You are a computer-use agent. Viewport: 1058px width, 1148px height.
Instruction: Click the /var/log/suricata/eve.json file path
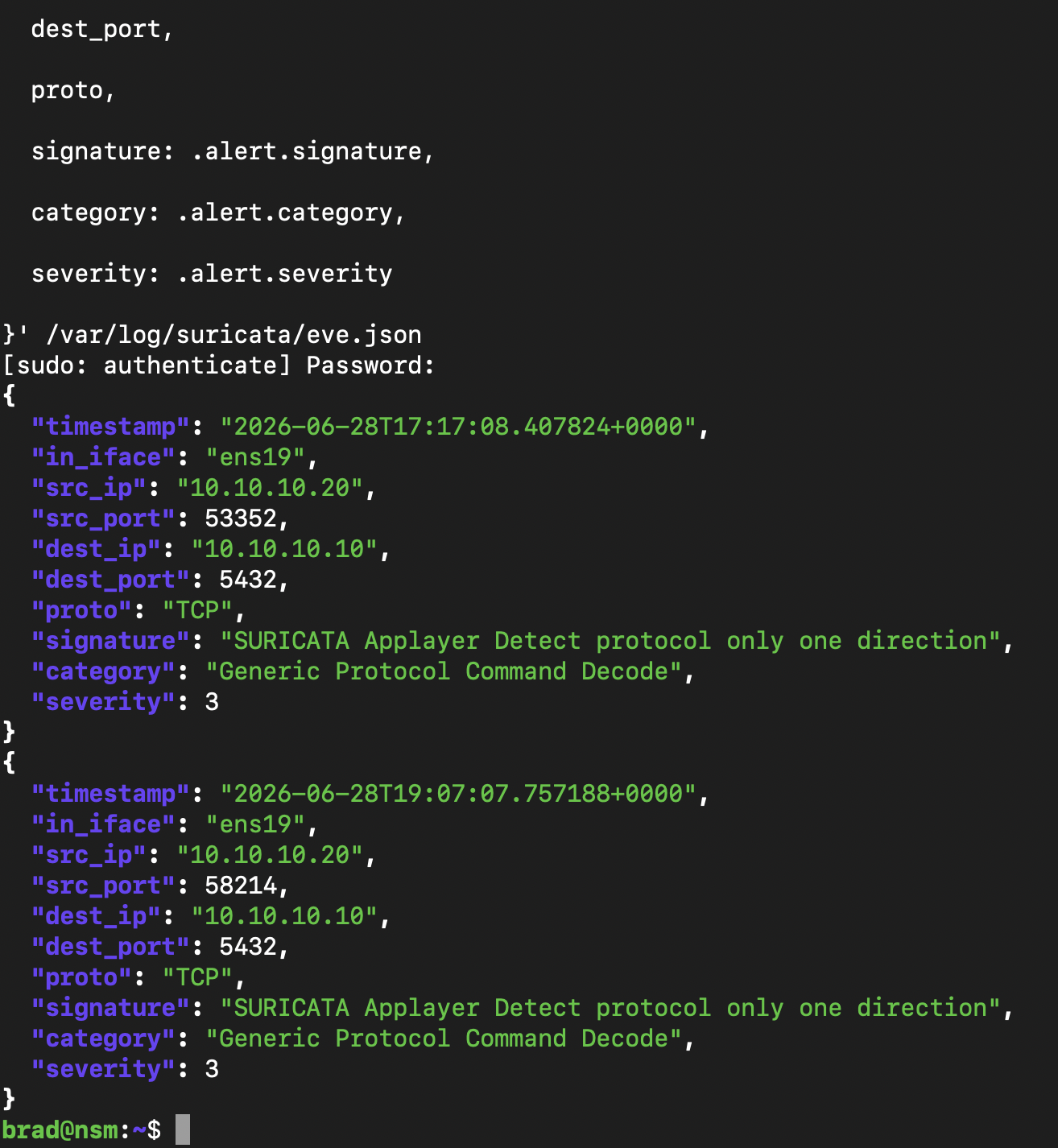[234, 334]
